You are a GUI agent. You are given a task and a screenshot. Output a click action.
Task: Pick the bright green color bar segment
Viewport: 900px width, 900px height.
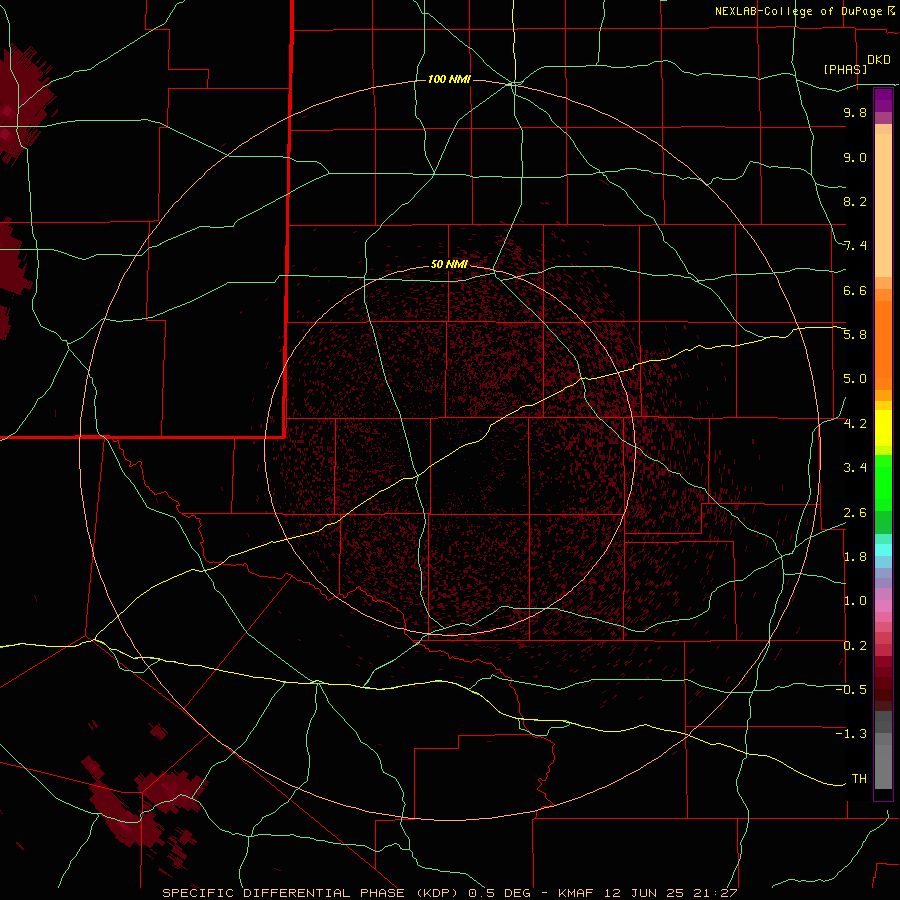(883, 483)
